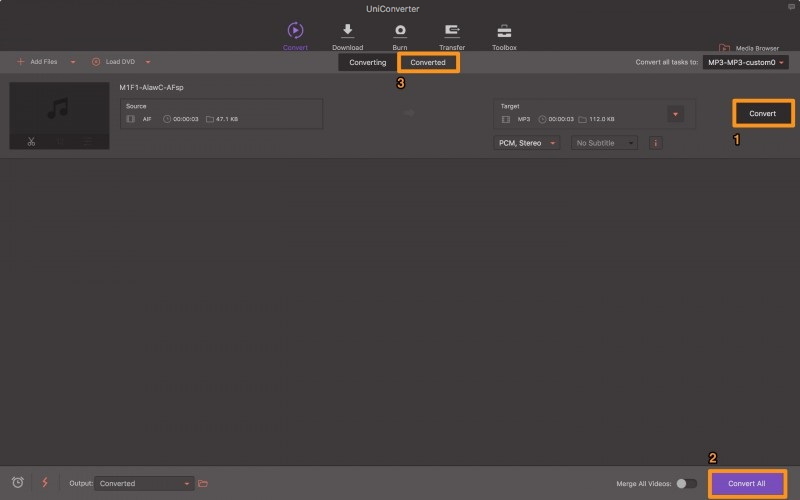Viewport: 800px width, 500px height.
Task: Open the PCM, Stereo audio dropdown
Action: [527, 143]
